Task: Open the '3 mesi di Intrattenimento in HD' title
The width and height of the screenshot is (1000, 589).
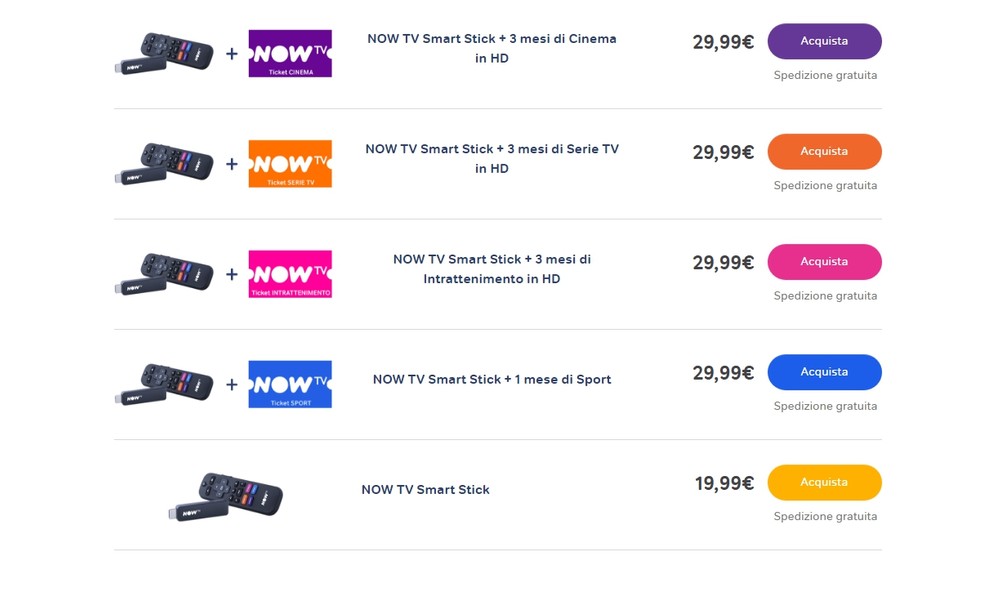Action: pos(492,269)
